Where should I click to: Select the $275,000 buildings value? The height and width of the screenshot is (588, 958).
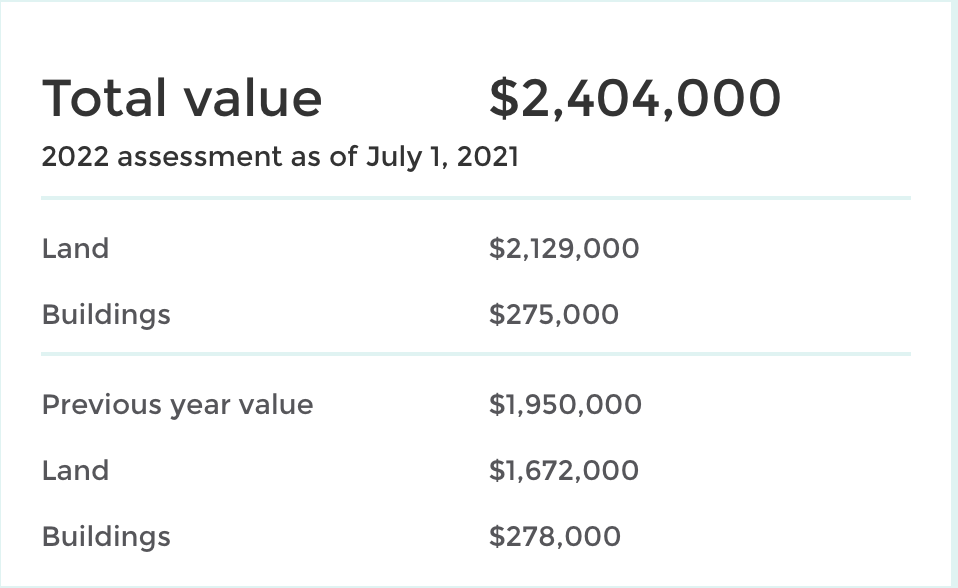[x=554, y=315]
